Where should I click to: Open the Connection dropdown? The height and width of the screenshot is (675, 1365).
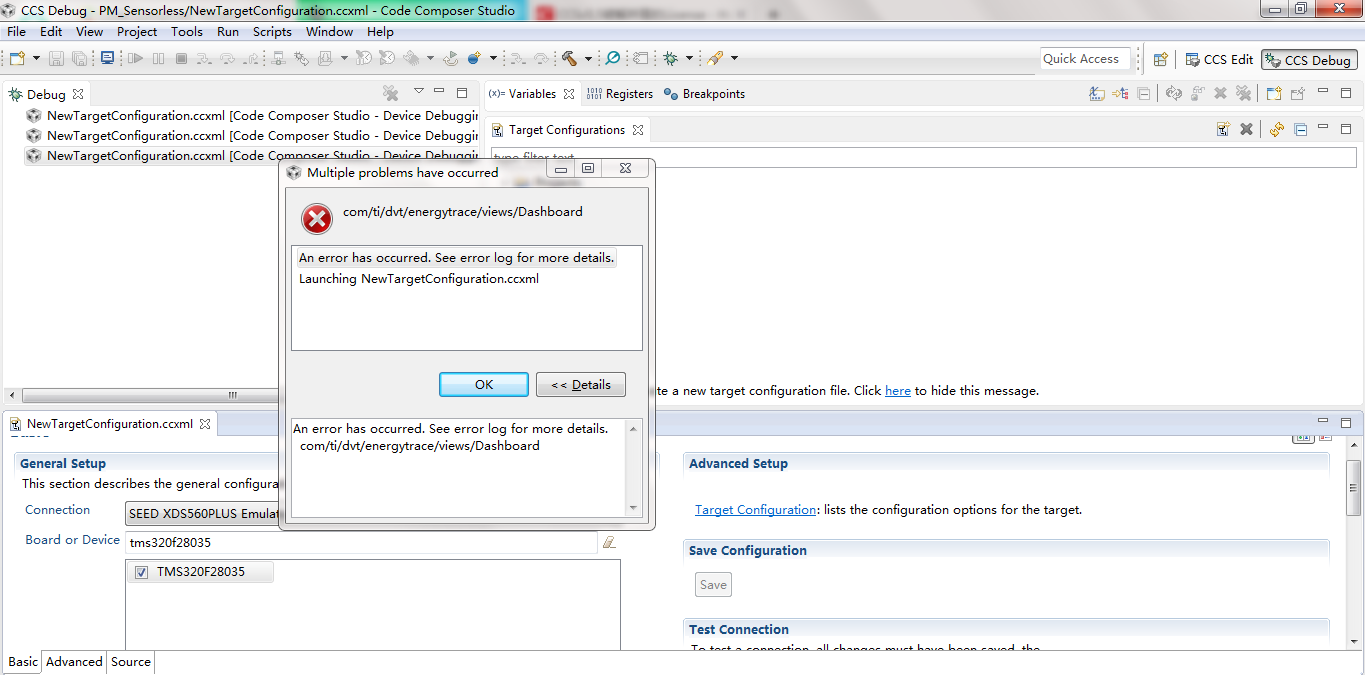click(204, 514)
